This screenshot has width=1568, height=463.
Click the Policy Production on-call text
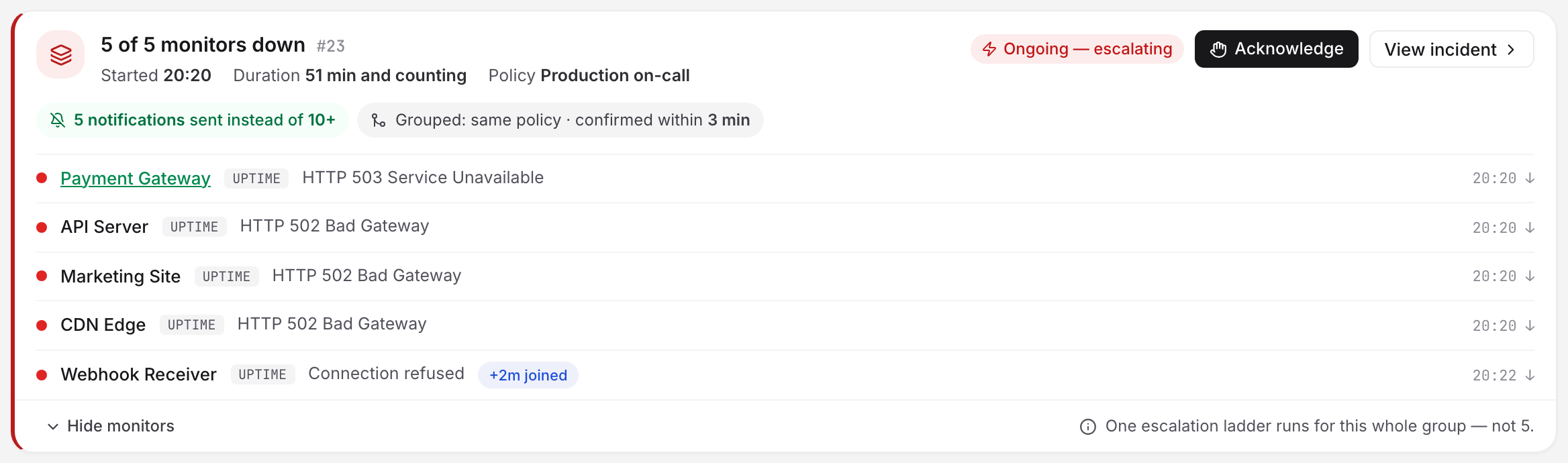click(589, 75)
